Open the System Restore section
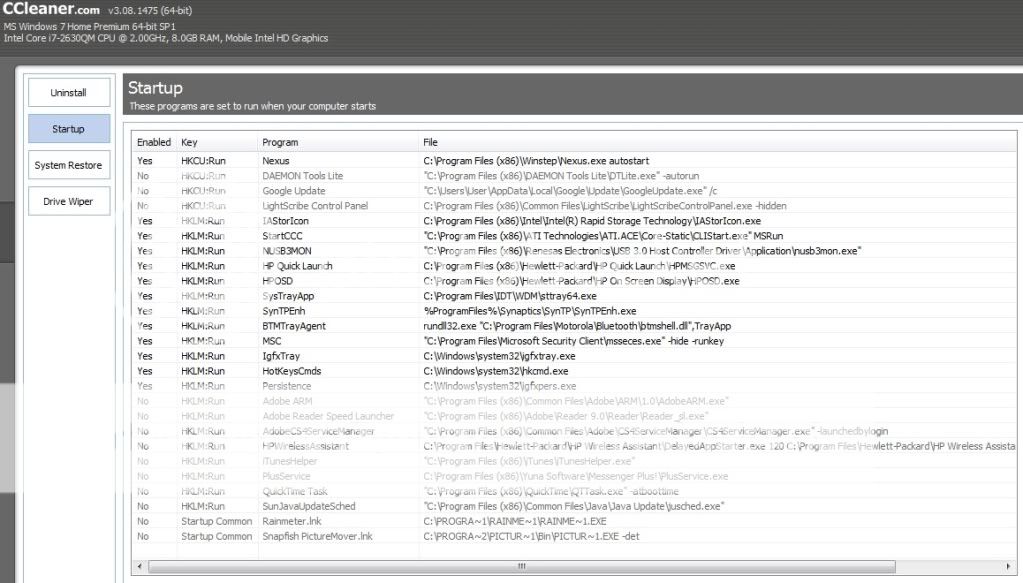Viewport: 1023px width, 583px height. [69, 165]
